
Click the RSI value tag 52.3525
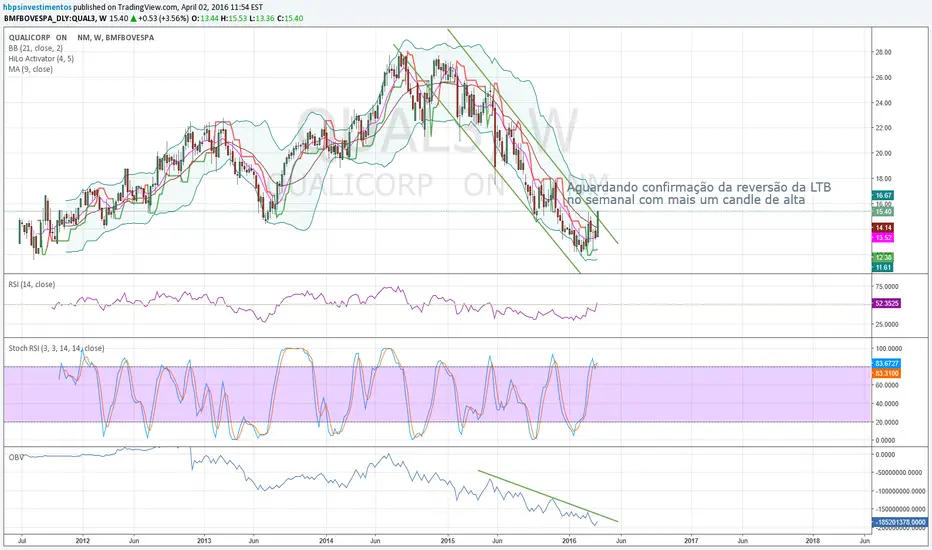click(887, 303)
